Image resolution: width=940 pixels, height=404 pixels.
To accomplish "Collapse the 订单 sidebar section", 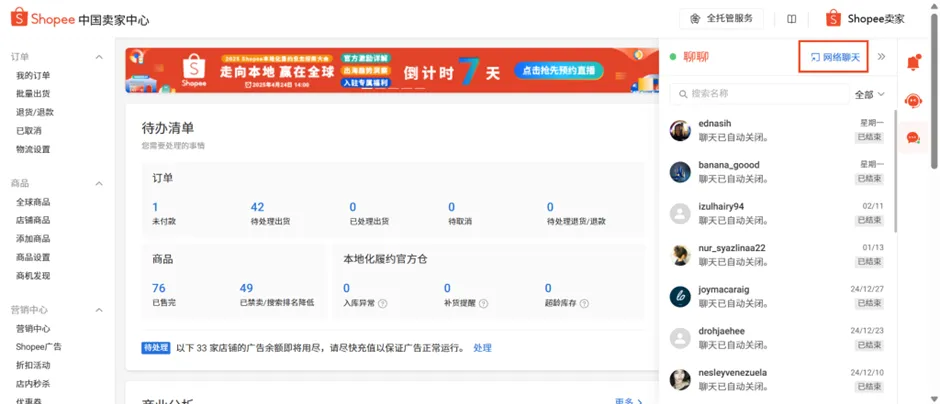I will 100,57.
